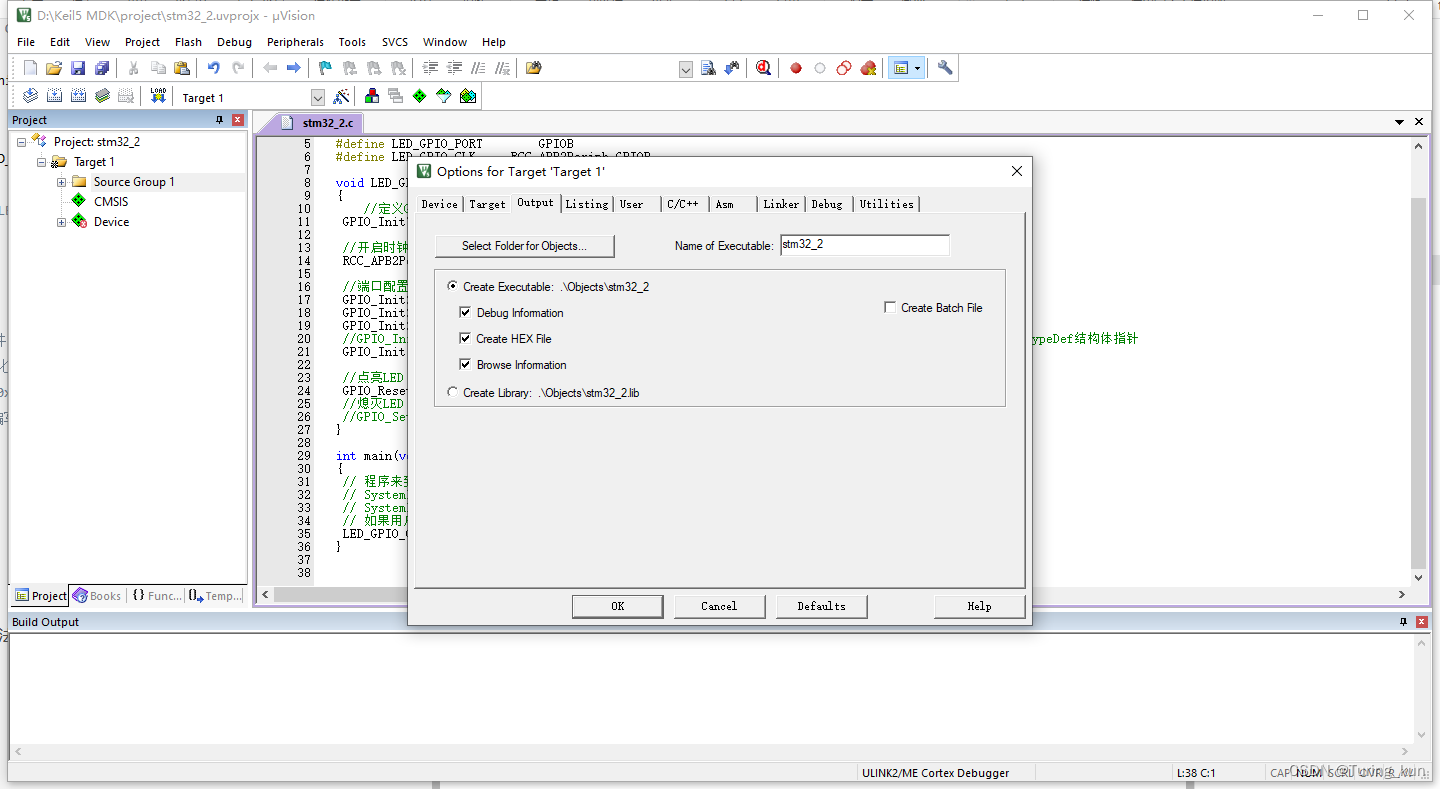
Task: Close the Options for Target dialog
Action: pyautogui.click(x=1017, y=171)
